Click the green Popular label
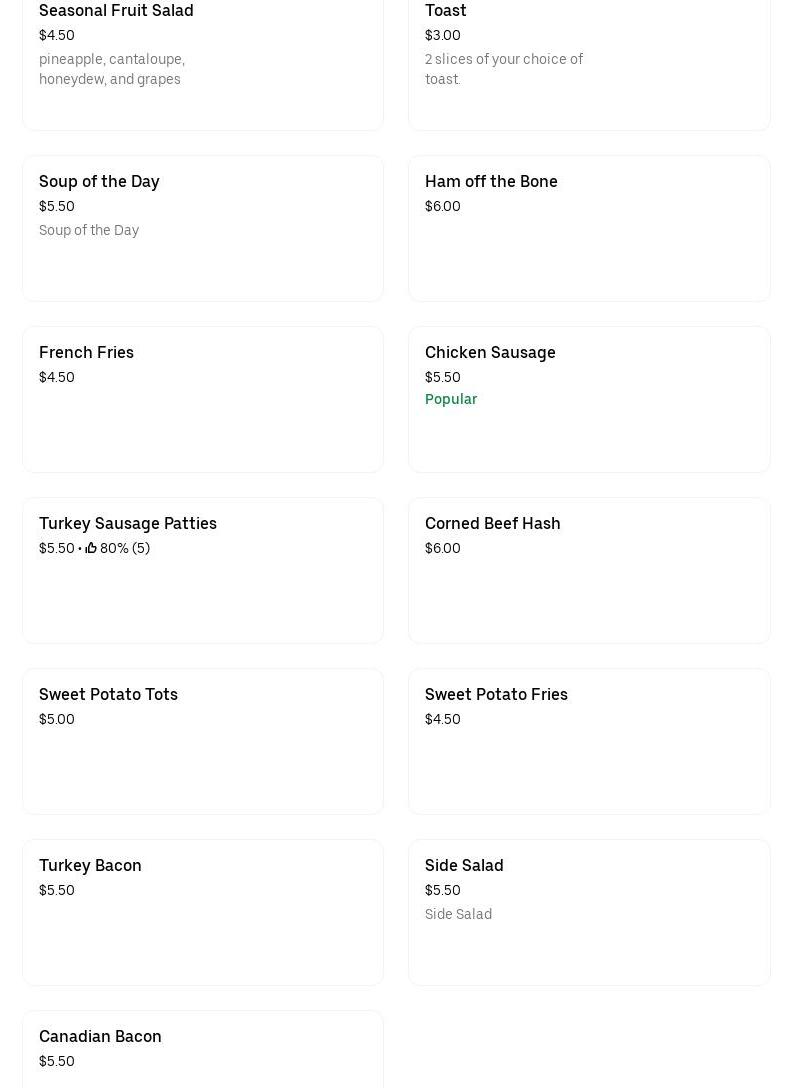 (451, 399)
